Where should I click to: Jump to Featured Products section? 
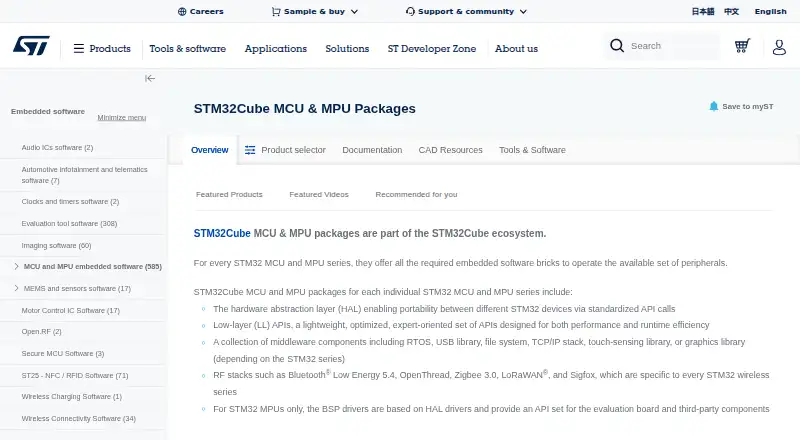229,194
